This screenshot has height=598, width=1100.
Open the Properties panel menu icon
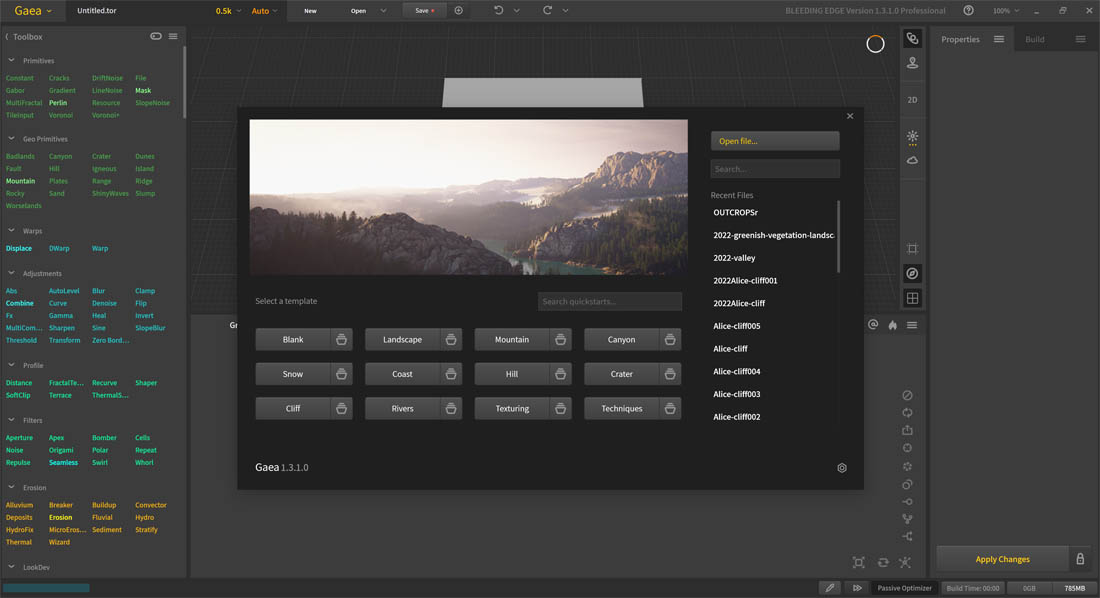tap(998, 39)
